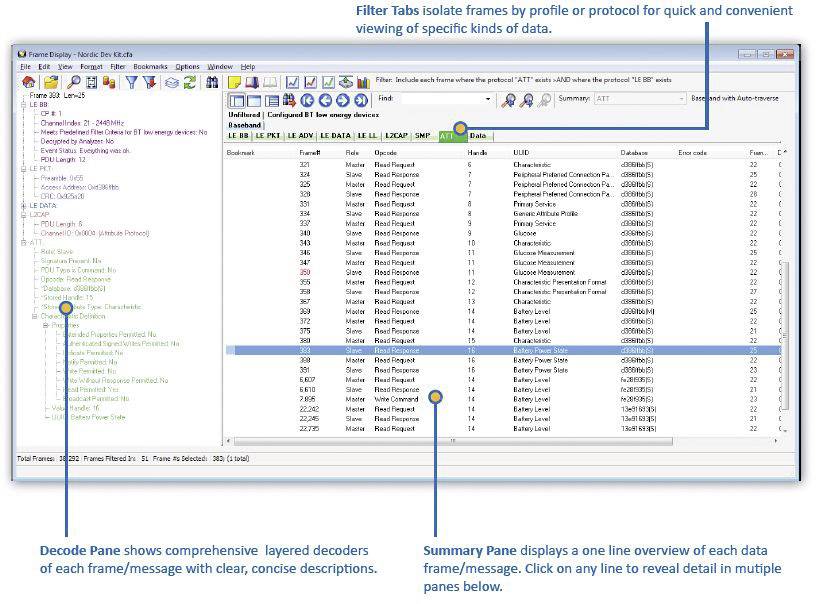Toggle the single pane view icon
This screenshot has width=816, height=604.
(254, 100)
